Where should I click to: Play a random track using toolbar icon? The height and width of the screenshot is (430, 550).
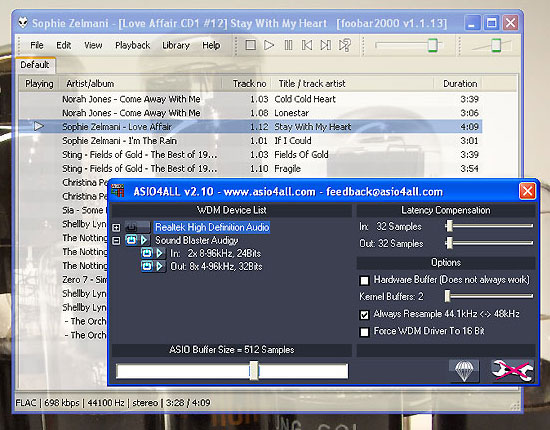tap(344, 45)
